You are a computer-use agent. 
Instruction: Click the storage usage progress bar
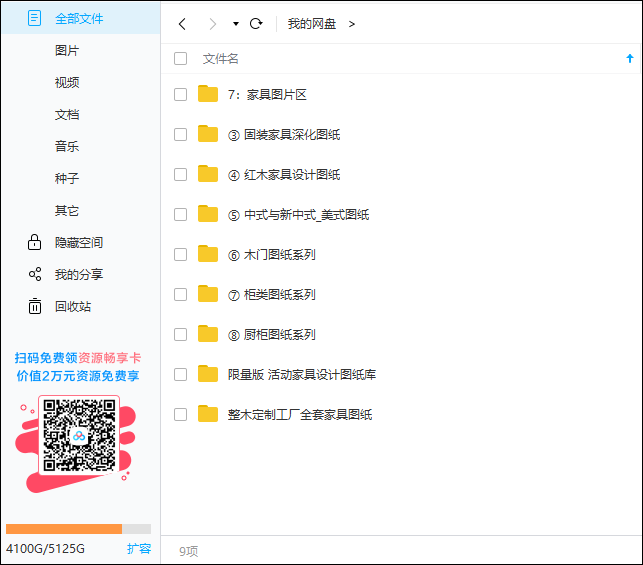pos(78,529)
